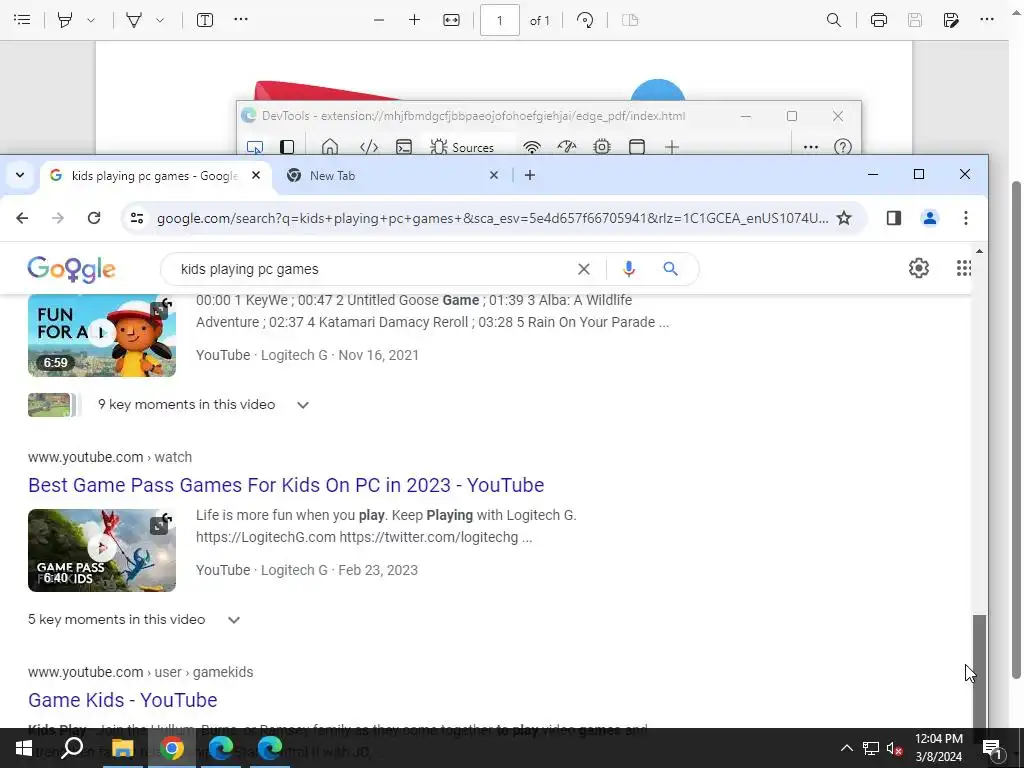The height and width of the screenshot is (768, 1024).
Task: Expand erase tool options dropdown
Action: (160, 20)
